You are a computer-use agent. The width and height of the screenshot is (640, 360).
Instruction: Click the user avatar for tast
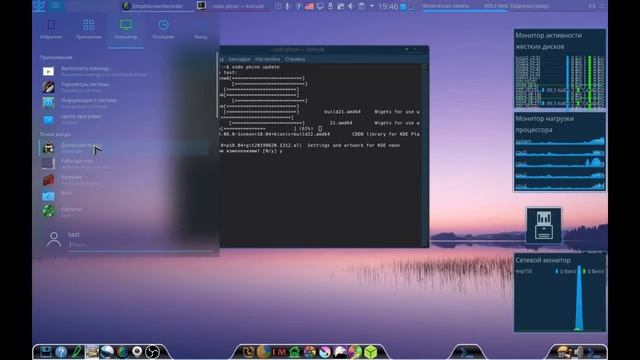54,239
